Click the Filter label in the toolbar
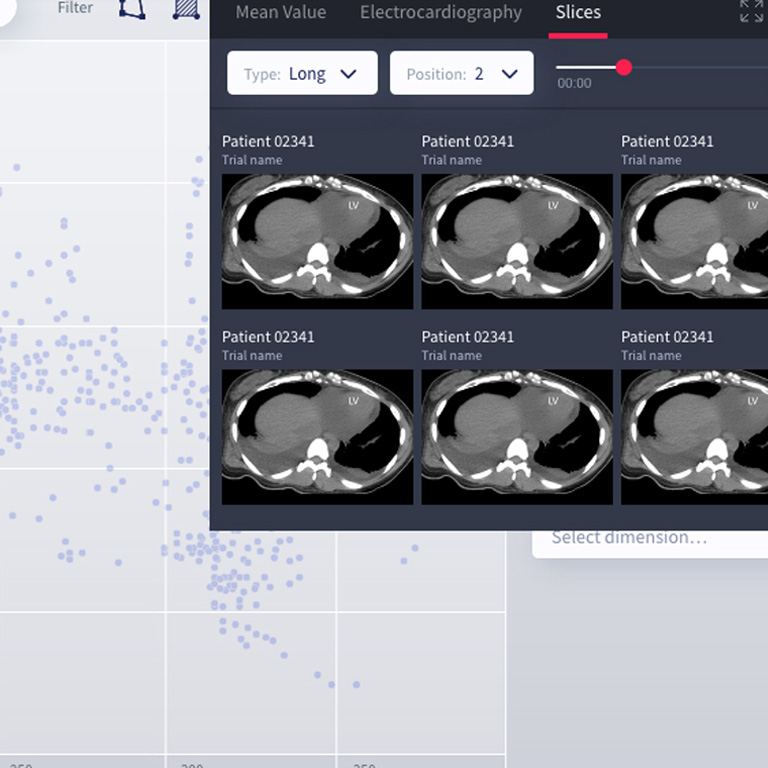The width and height of the screenshot is (768, 768). tap(75, 8)
